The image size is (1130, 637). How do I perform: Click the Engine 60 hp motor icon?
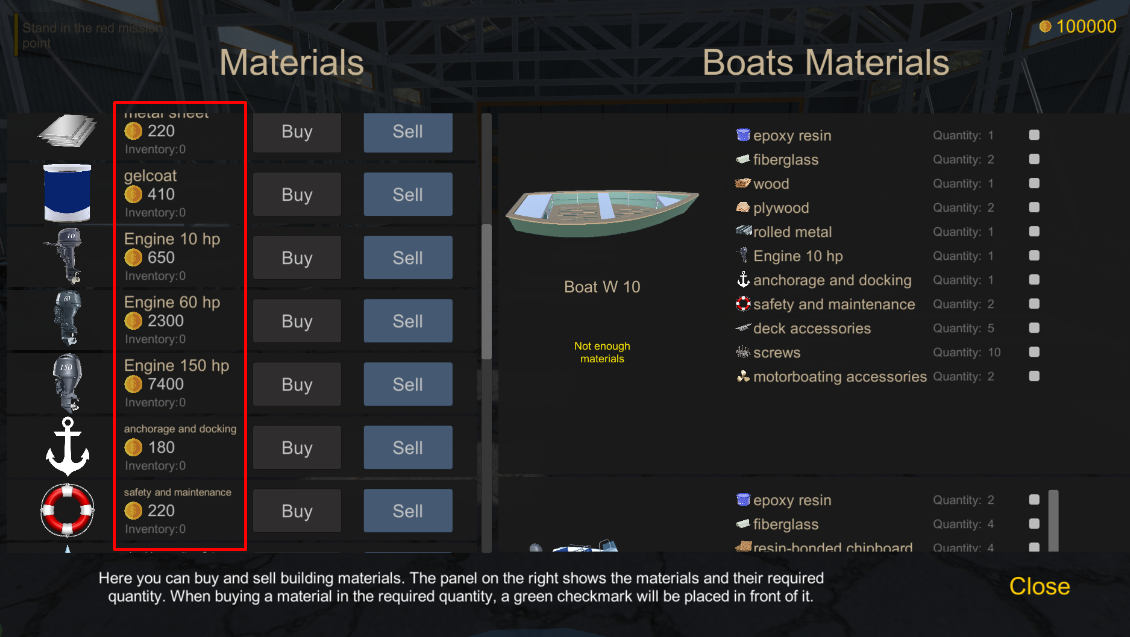pos(66,318)
